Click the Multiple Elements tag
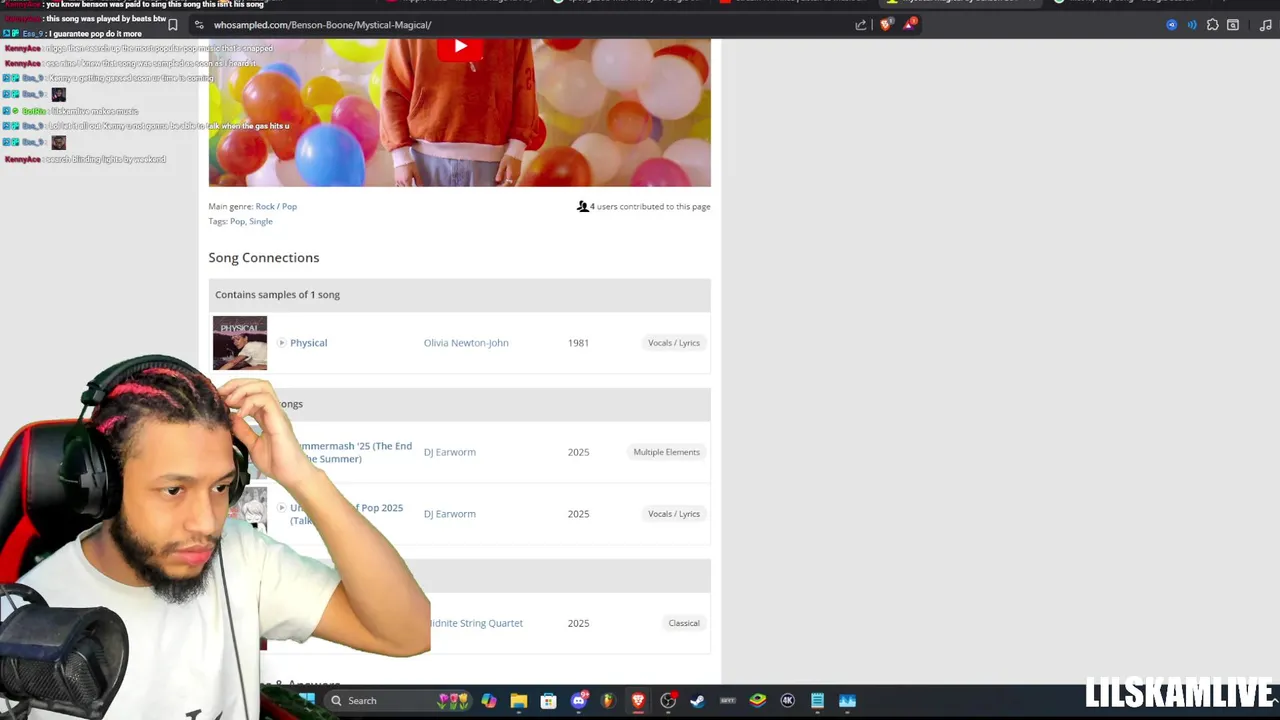This screenshot has width=1280, height=720. point(666,452)
